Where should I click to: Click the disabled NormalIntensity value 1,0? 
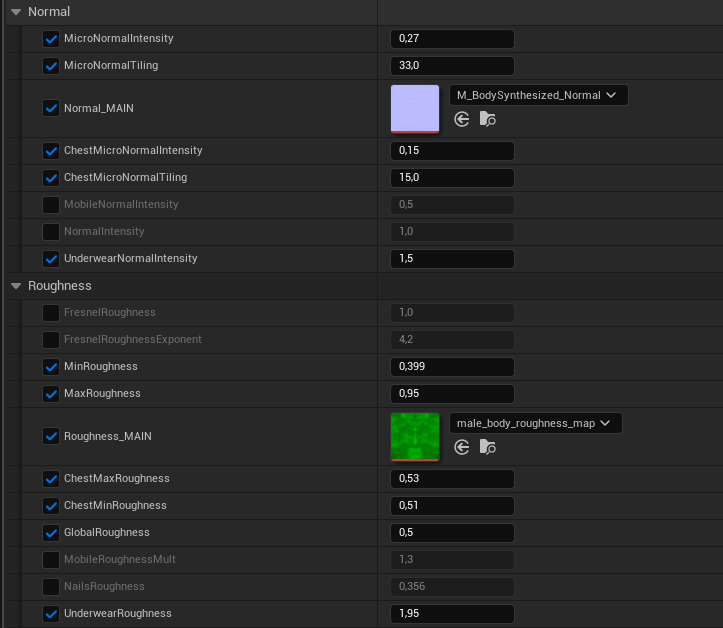[x=452, y=232]
